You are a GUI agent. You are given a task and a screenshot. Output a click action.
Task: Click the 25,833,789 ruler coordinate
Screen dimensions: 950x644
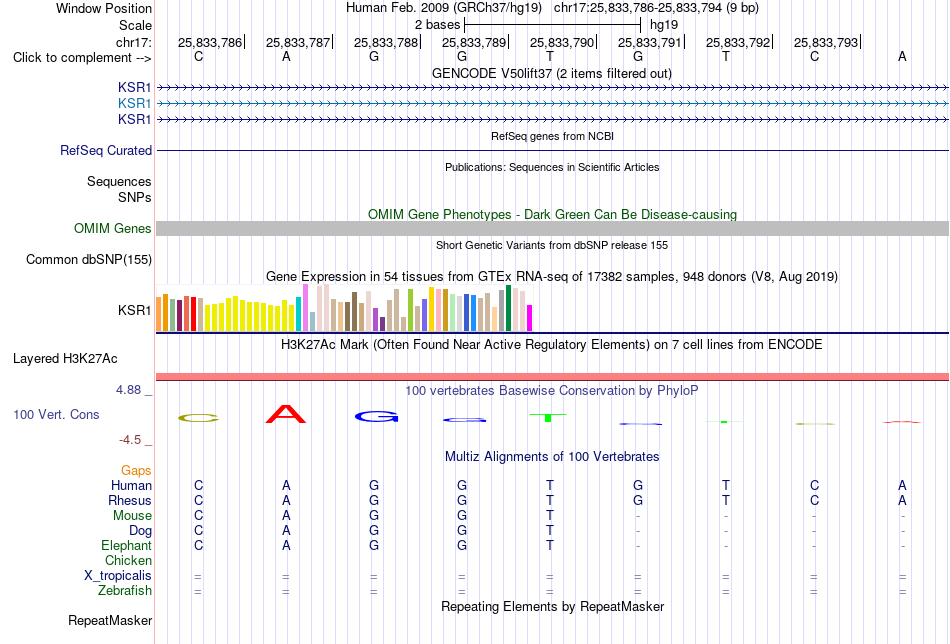474,42
